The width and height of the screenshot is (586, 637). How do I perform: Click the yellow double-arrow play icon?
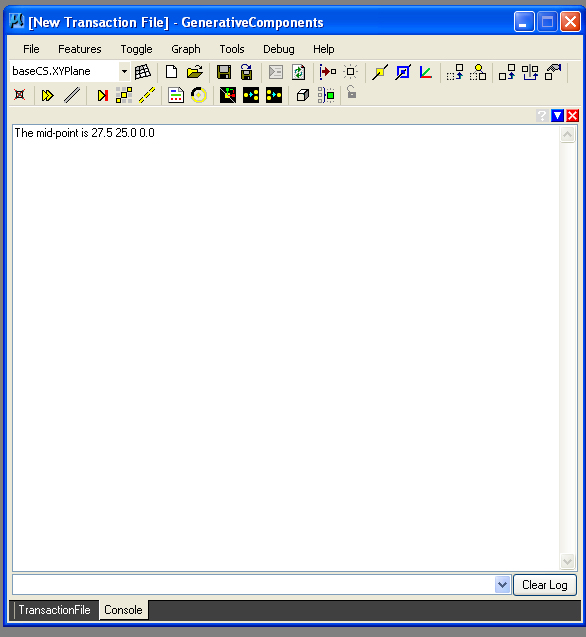click(48, 95)
